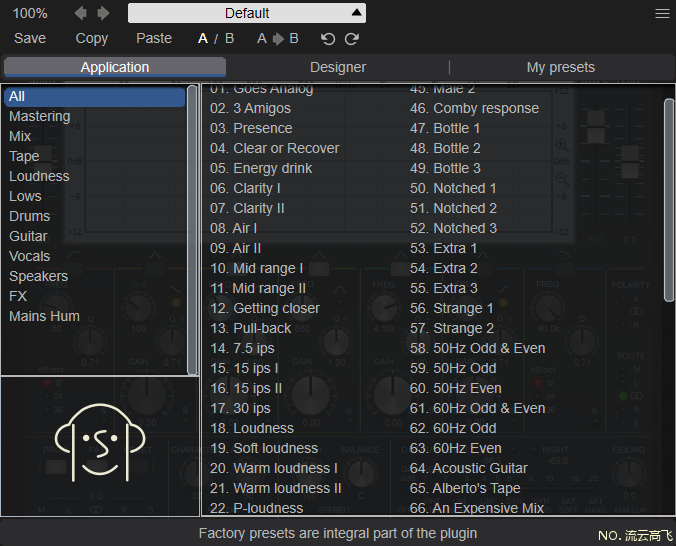Load preset 10. Mid range I
The height and width of the screenshot is (546, 676).
pos(257,268)
